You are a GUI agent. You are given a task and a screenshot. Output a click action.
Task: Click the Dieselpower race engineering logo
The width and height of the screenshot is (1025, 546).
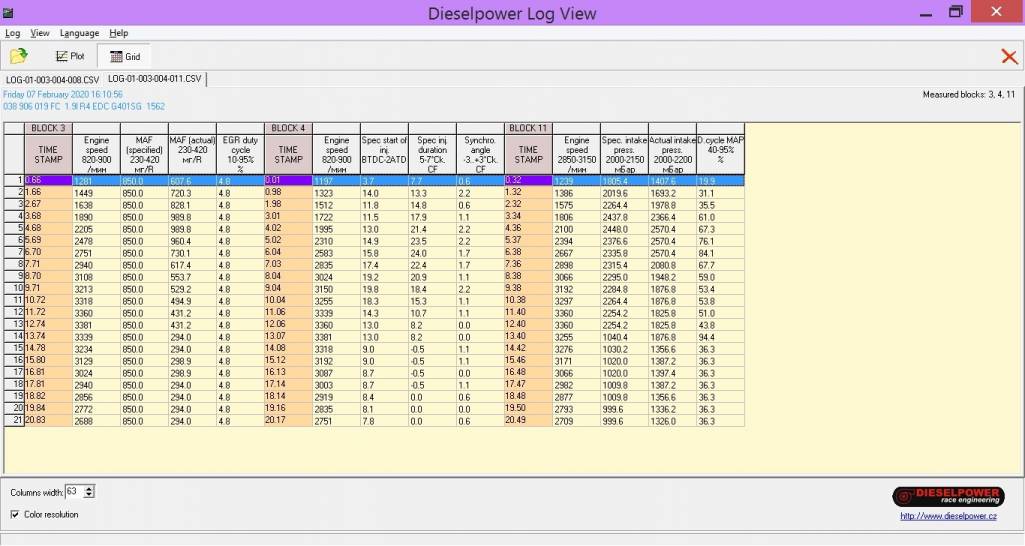tap(944, 496)
